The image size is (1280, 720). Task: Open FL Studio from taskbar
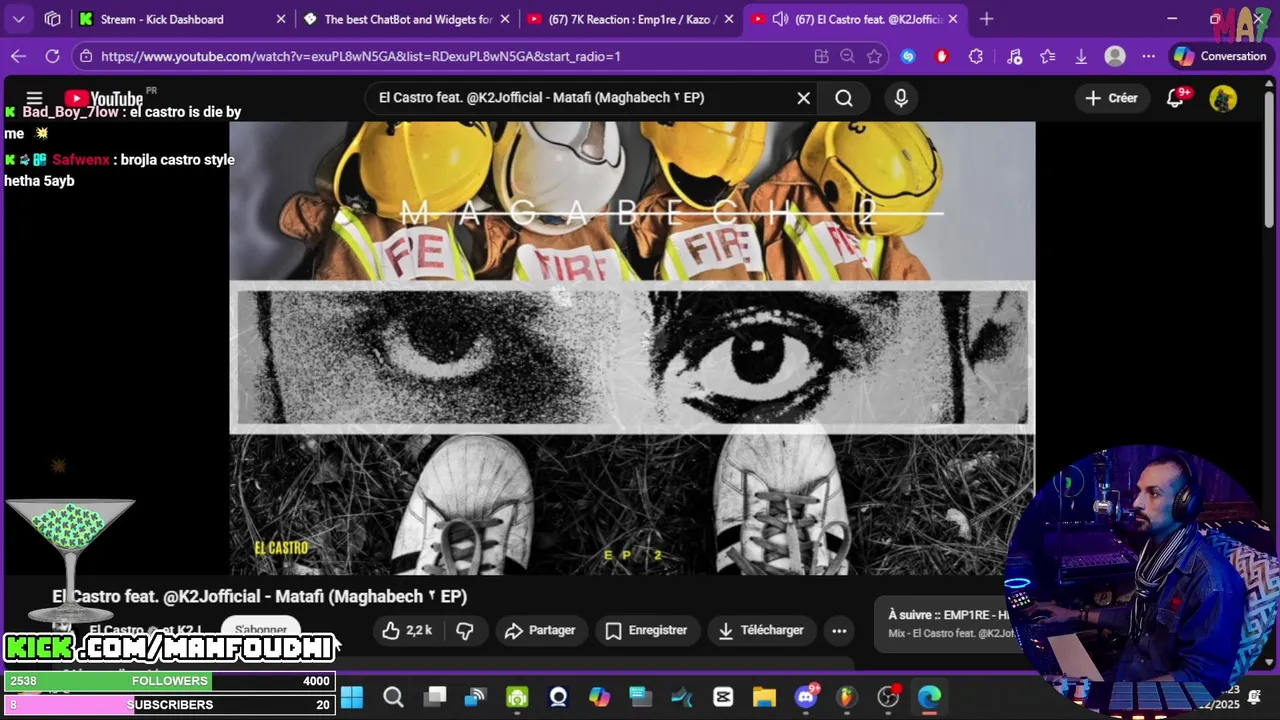847,697
